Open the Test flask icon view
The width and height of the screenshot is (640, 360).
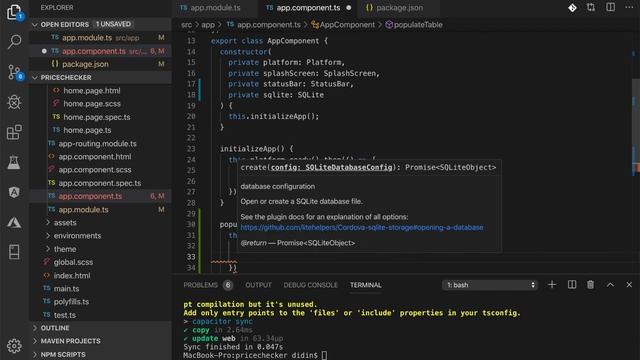14,162
